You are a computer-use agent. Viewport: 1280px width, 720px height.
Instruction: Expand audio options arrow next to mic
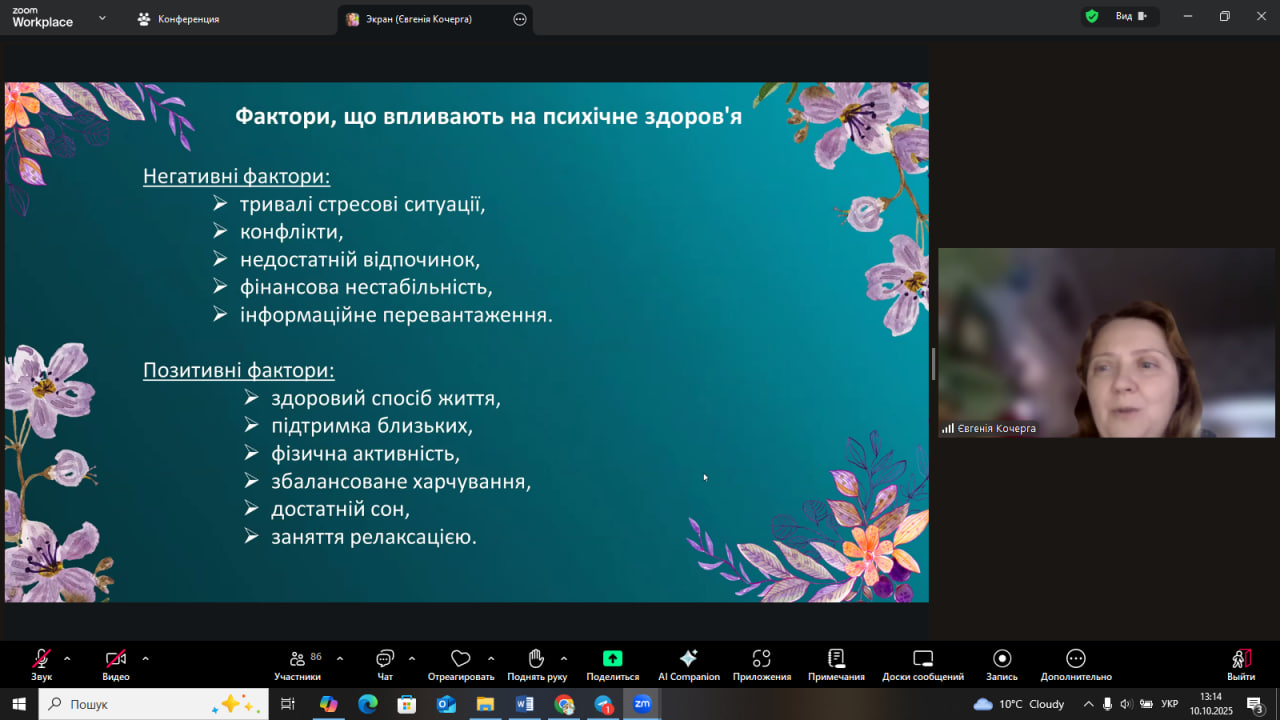(x=67, y=658)
